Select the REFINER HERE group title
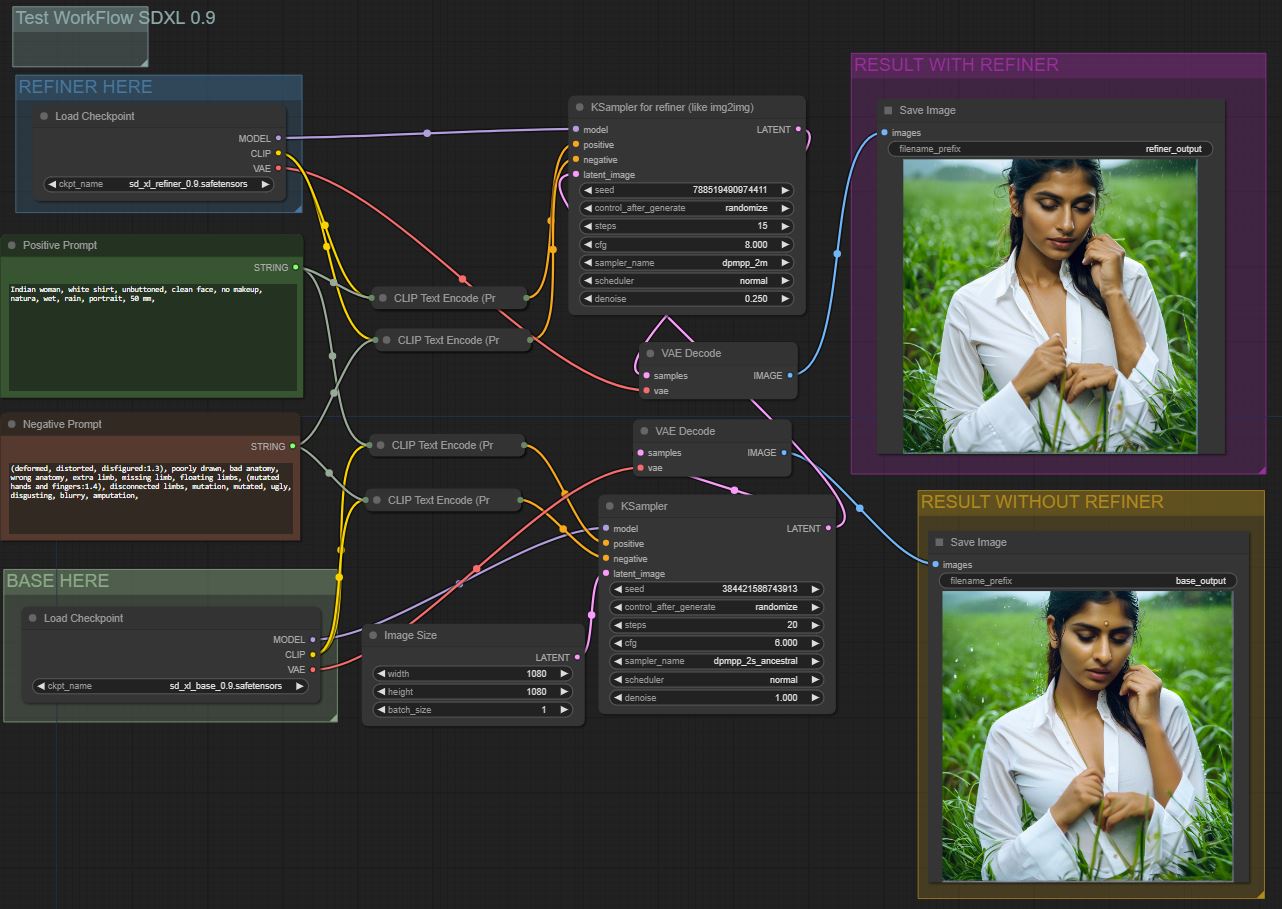Screen dimensions: 1282x909 [86, 87]
